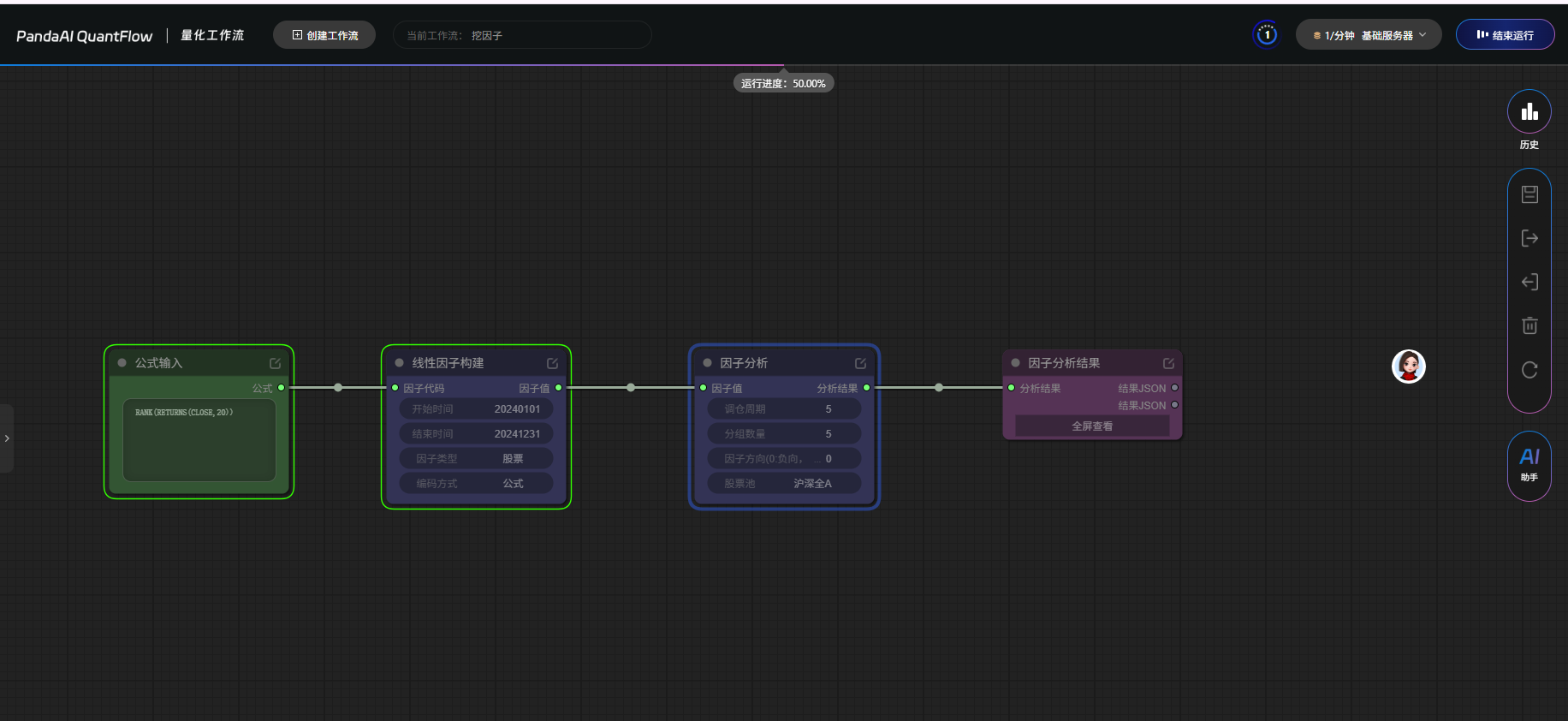Screen dimensions: 1568x721
Task: Open edit icon on 公式输入 node
Action: (276, 363)
